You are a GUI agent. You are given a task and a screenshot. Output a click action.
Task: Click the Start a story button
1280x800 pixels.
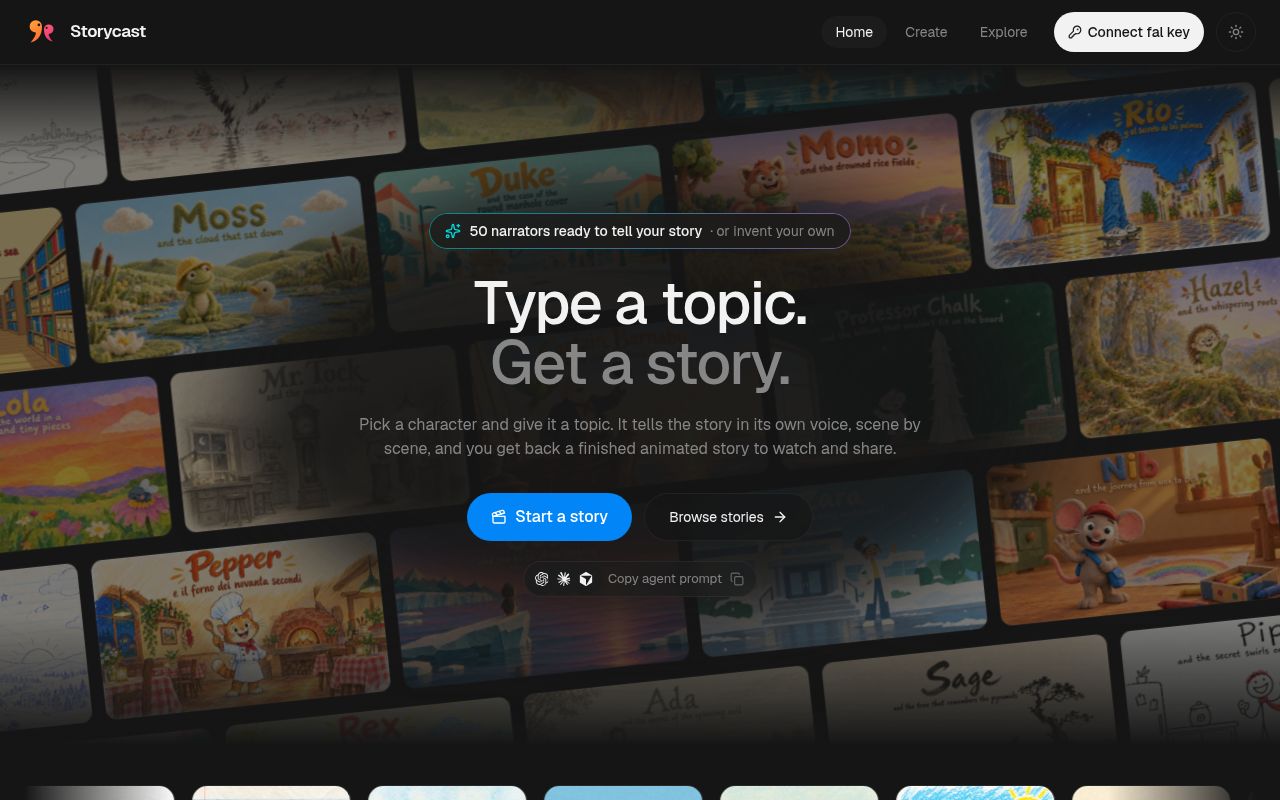click(549, 517)
